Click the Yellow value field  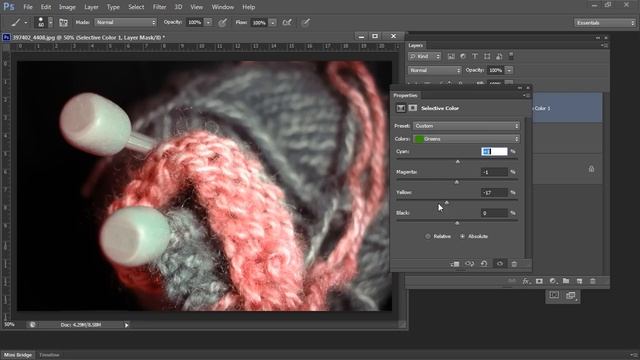[494, 192]
